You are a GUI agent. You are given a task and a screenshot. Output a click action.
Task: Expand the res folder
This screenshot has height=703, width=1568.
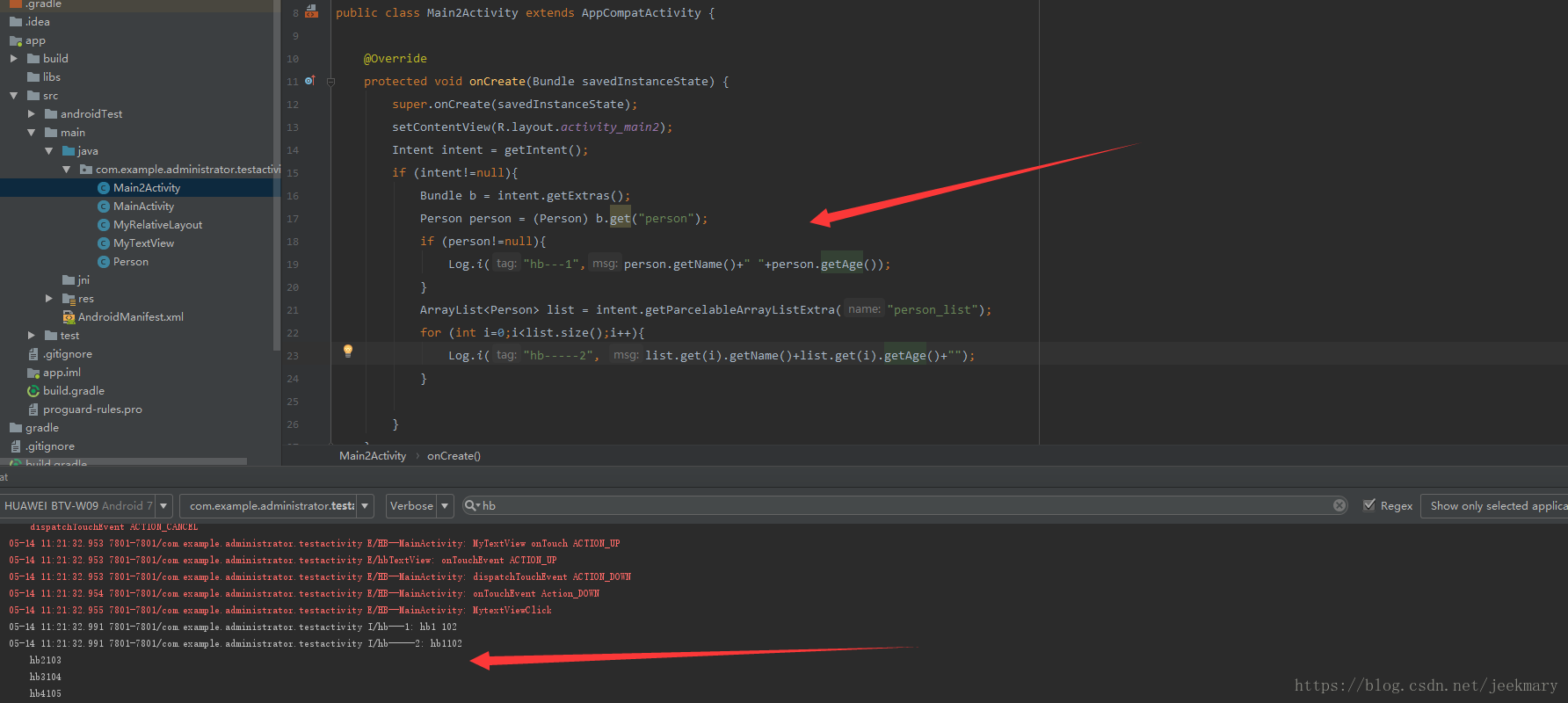point(48,299)
